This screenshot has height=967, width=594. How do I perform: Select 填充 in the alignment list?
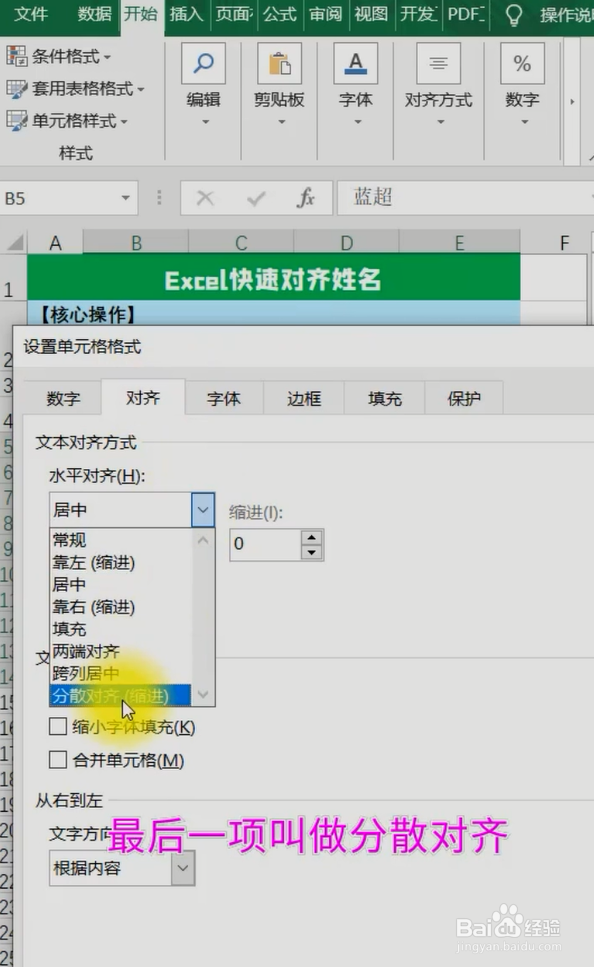(x=69, y=629)
